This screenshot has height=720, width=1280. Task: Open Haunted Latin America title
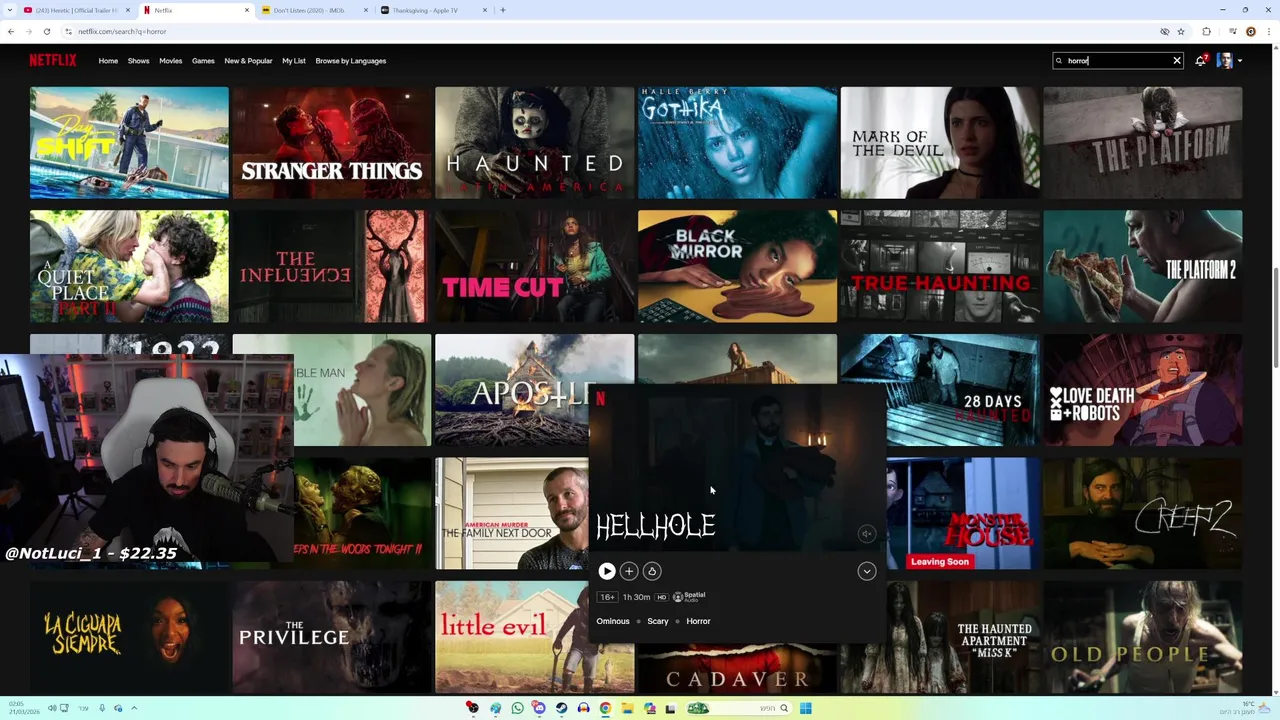click(x=534, y=142)
